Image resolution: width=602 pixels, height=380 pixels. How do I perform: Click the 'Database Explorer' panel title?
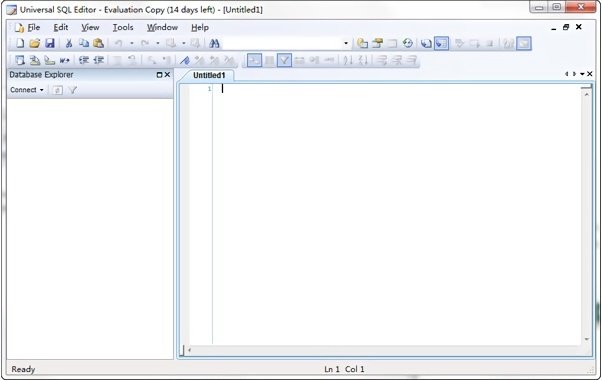pyautogui.click(x=41, y=74)
